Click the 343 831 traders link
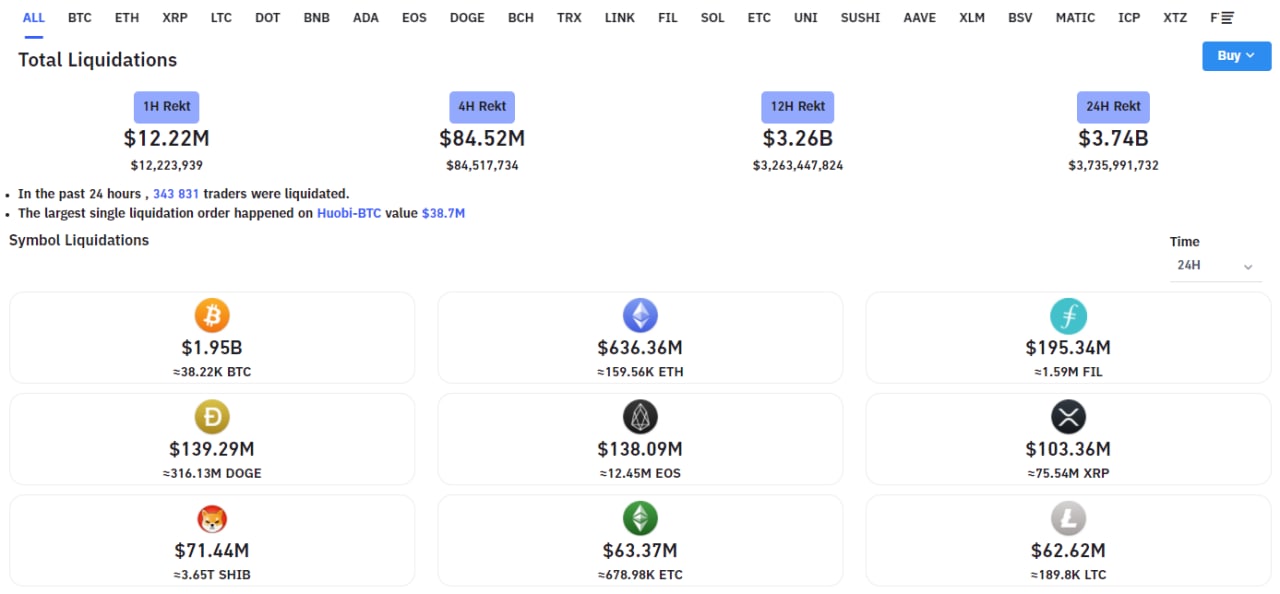The width and height of the screenshot is (1280, 594). pos(176,194)
